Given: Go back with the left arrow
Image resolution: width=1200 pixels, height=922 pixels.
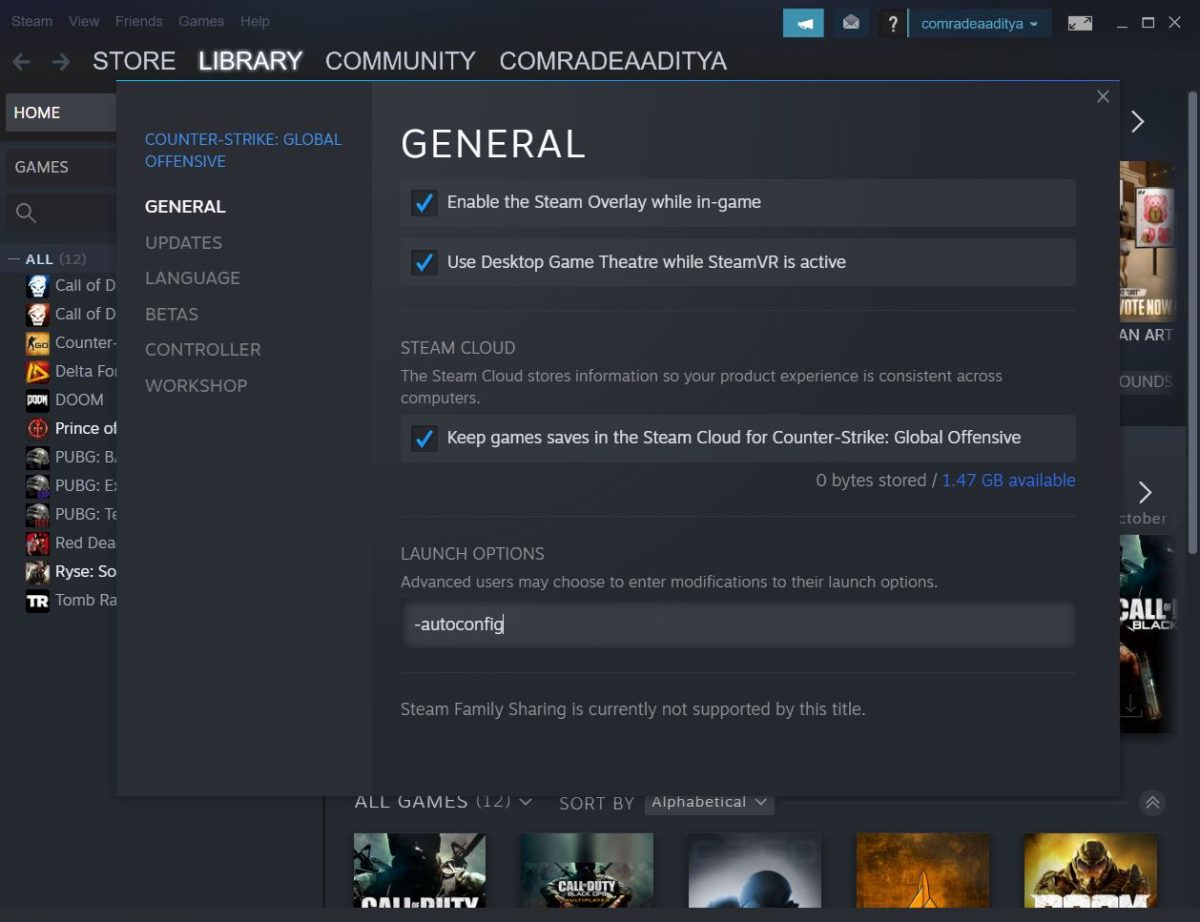Looking at the screenshot, I should click(x=21, y=61).
